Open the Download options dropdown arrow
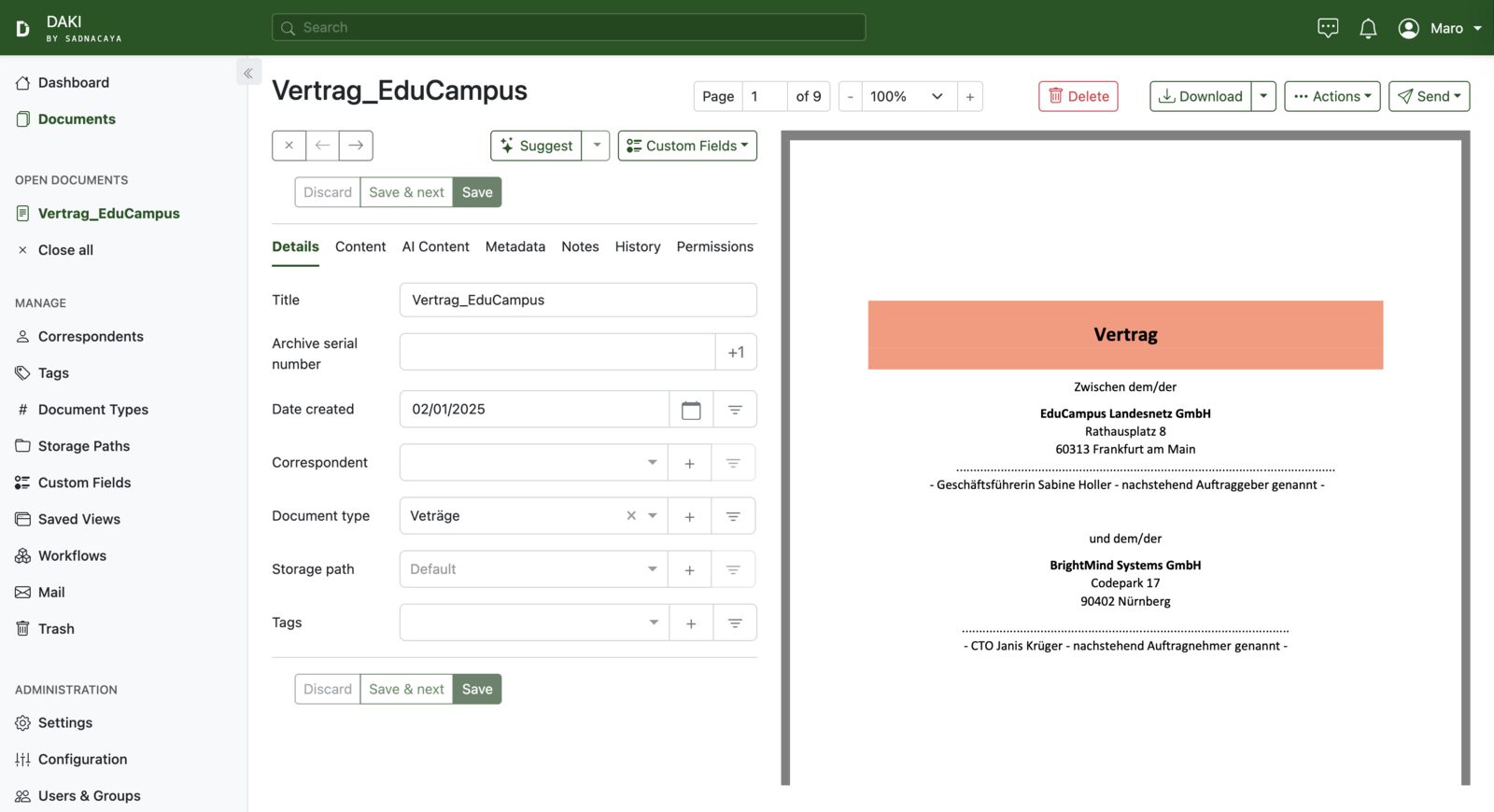This screenshot has width=1494, height=812. [1263, 96]
